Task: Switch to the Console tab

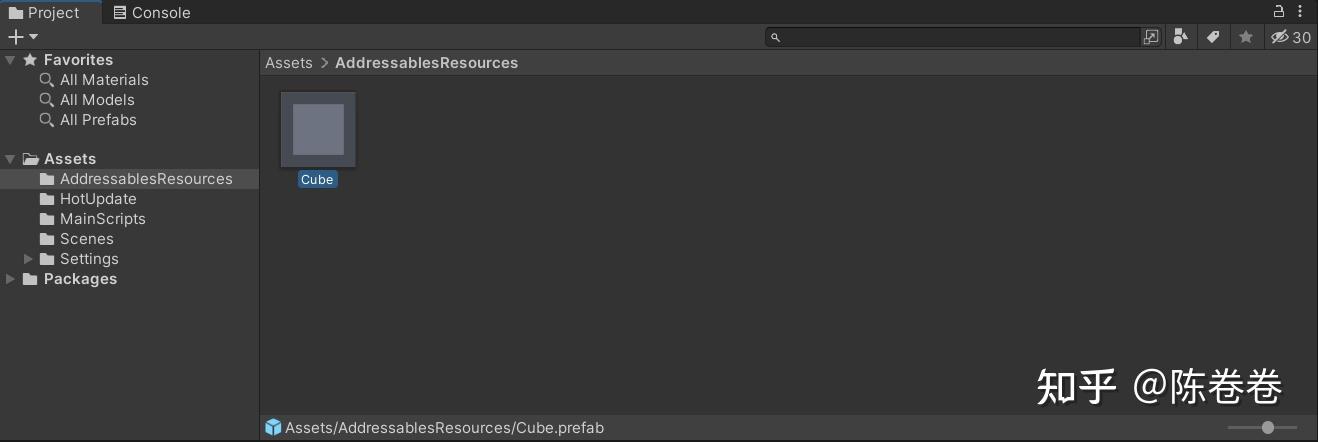Action: tap(151, 13)
